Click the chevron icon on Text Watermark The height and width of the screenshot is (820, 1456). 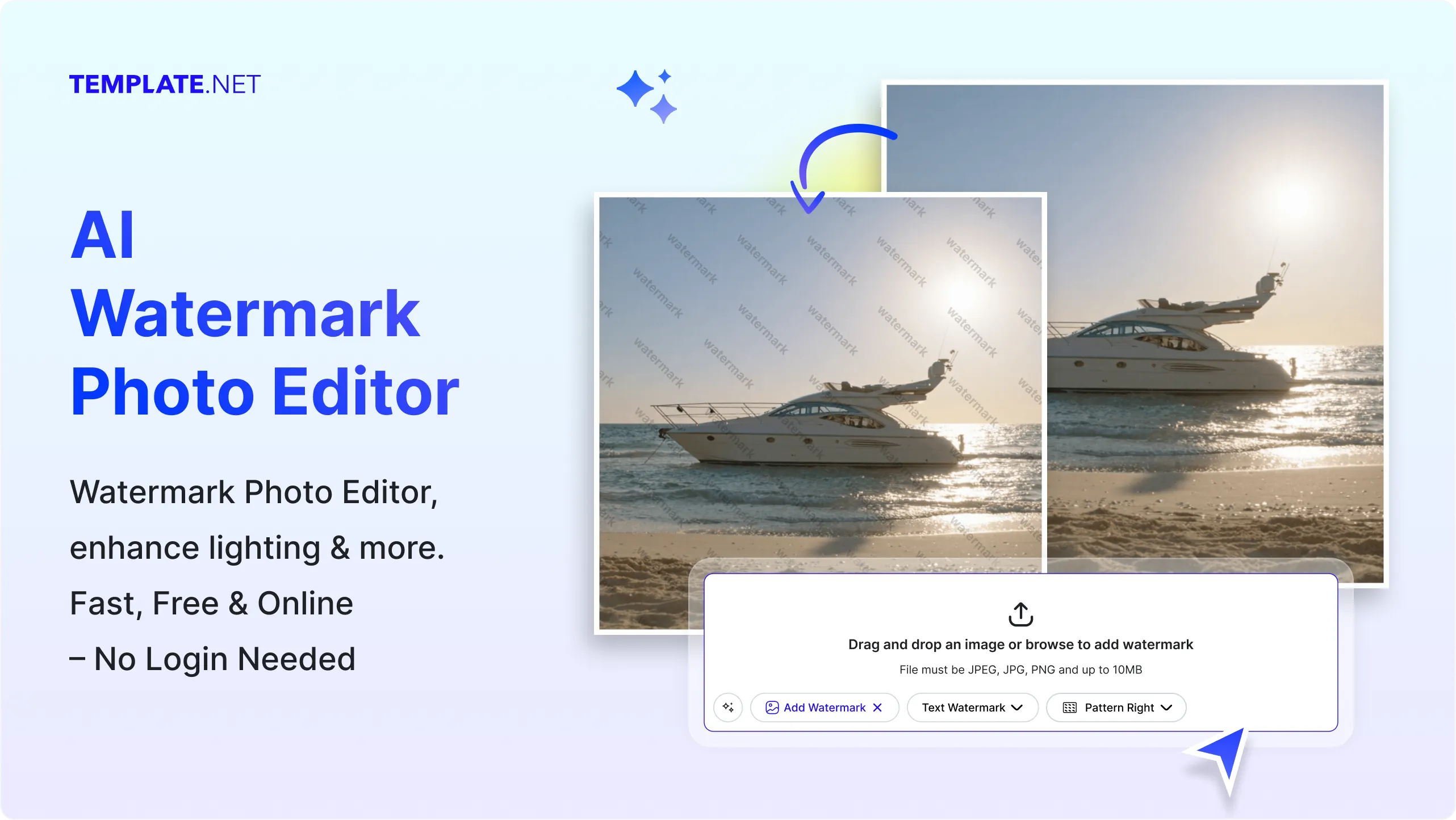coord(1017,708)
